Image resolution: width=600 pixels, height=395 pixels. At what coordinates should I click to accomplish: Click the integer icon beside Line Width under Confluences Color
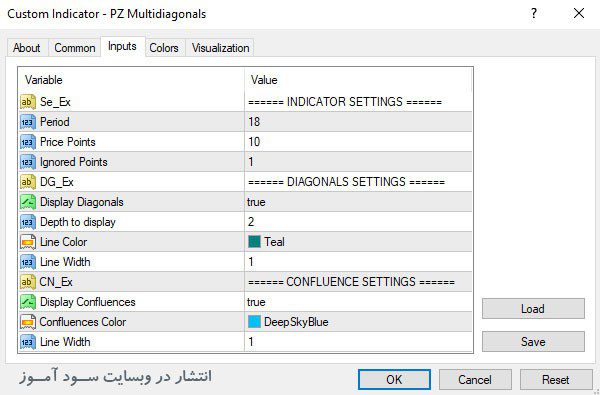tap(28, 342)
